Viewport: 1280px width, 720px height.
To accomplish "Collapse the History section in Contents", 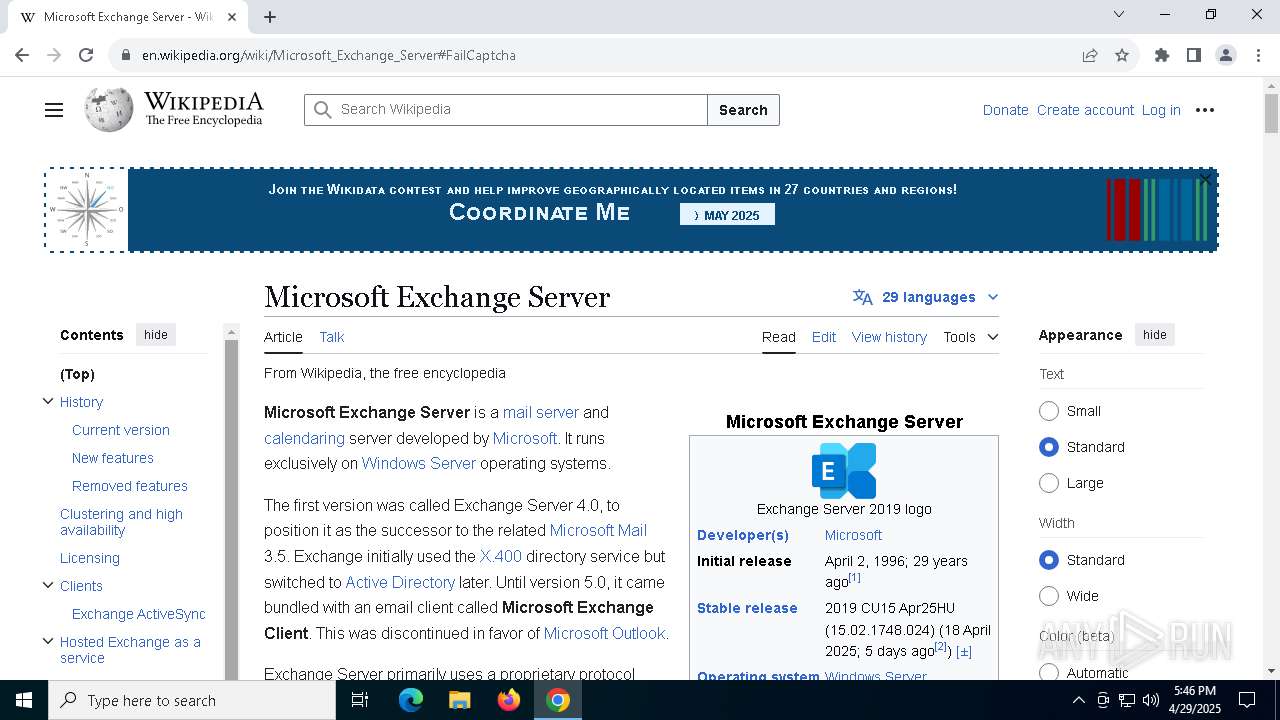I will click(47, 401).
